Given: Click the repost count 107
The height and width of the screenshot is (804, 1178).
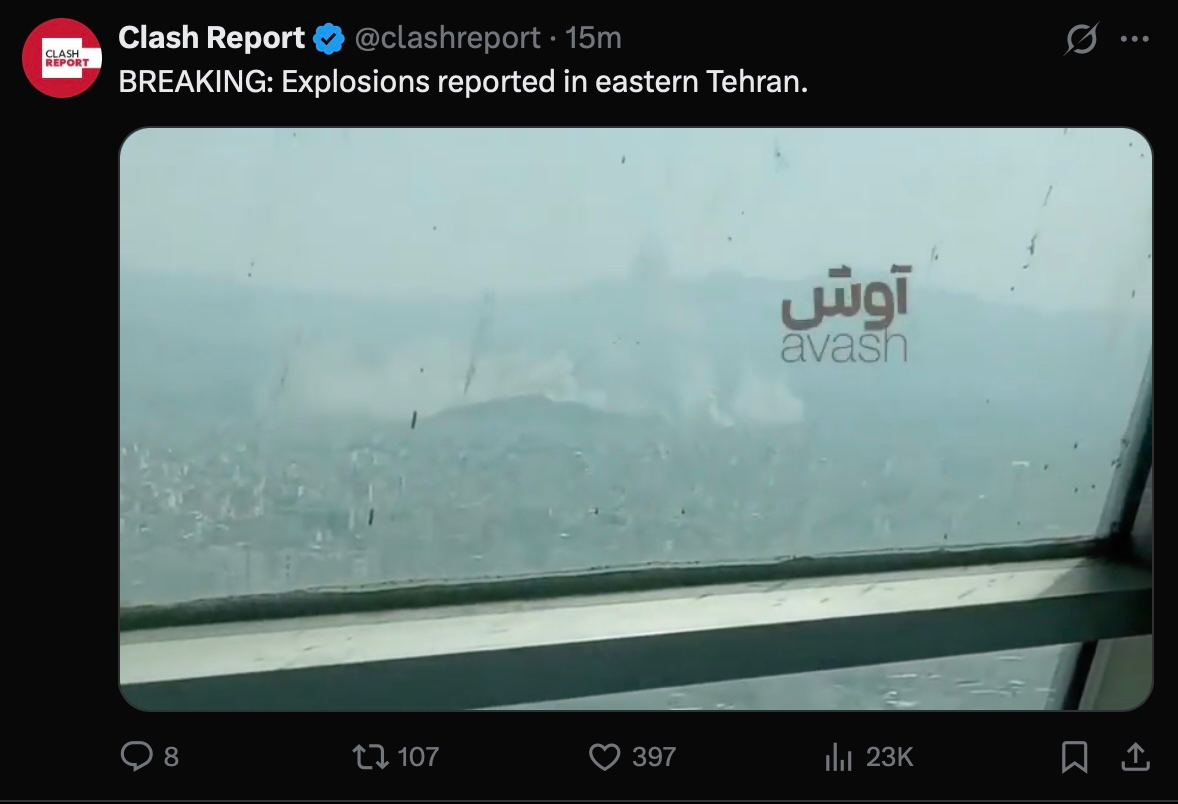Looking at the screenshot, I should pyautogui.click(x=418, y=757).
